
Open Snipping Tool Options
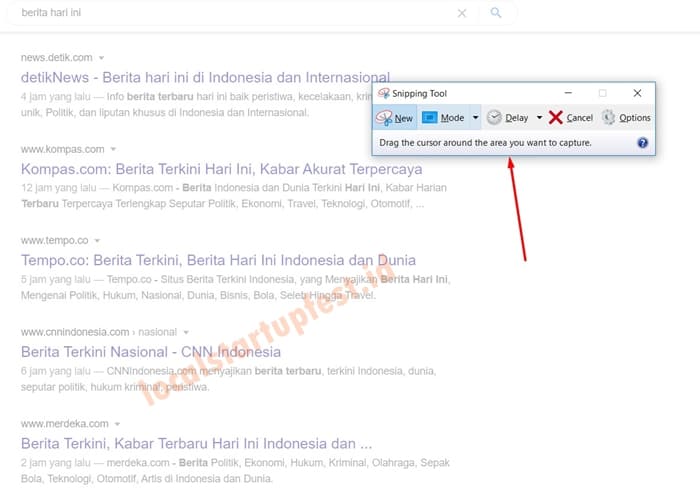pyautogui.click(x=626, y=118)
